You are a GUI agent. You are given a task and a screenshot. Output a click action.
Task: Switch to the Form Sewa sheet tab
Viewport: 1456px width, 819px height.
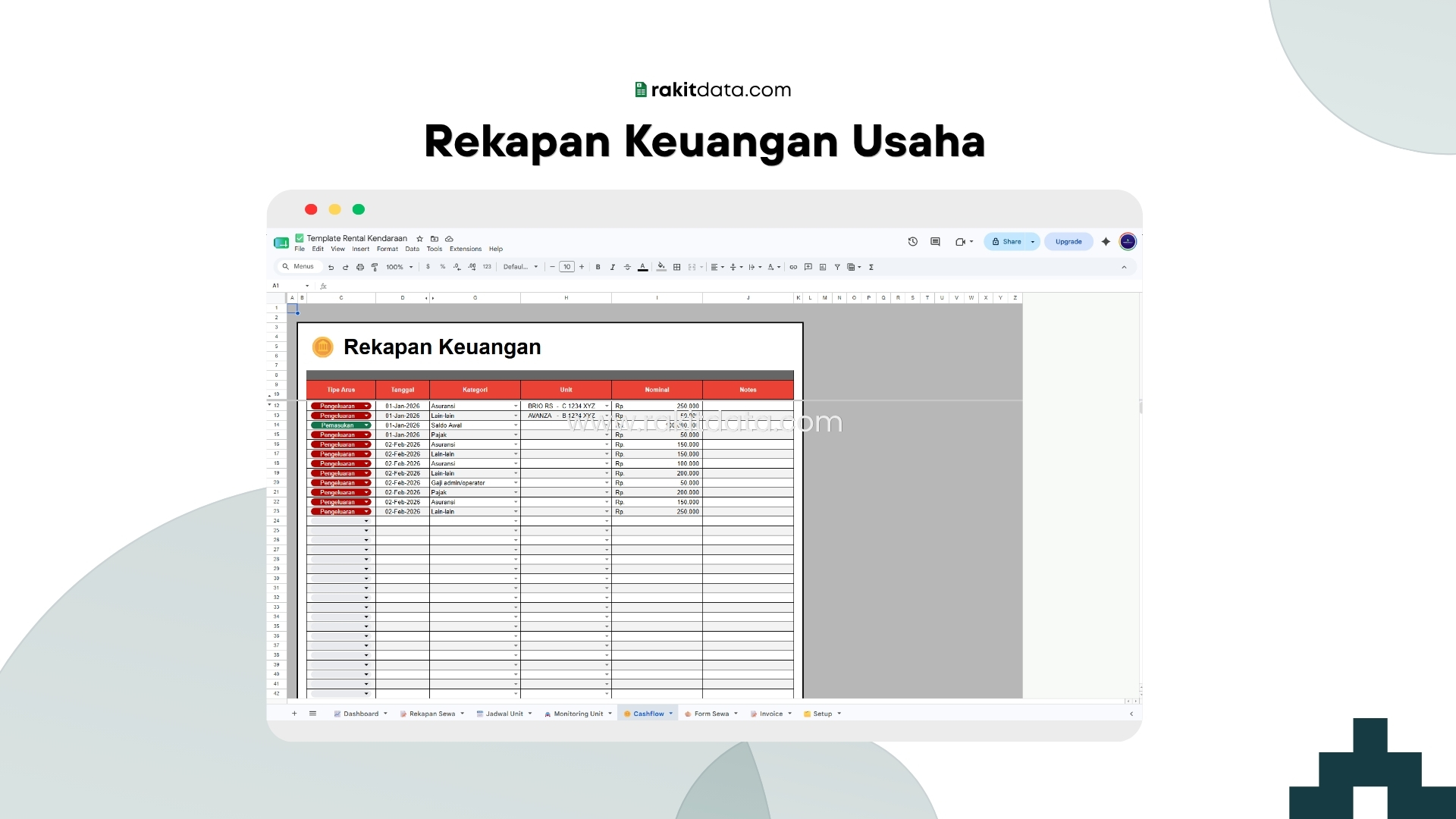click(711, 714)
